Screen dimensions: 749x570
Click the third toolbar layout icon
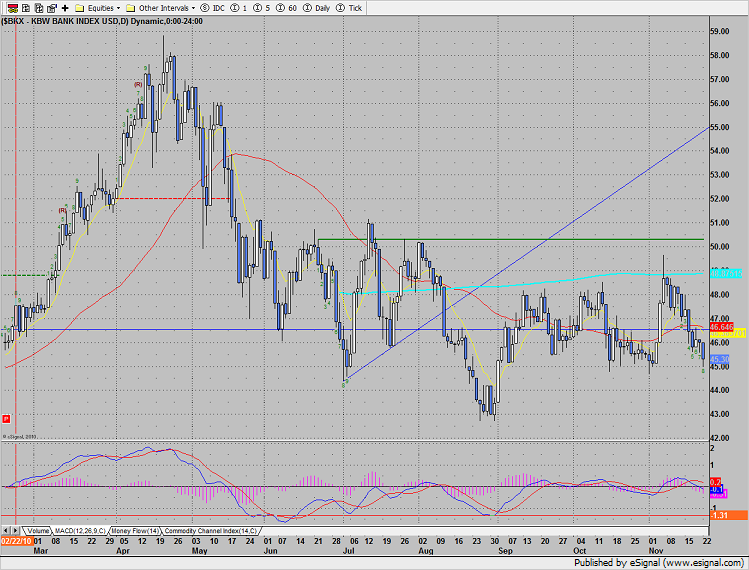click(39, 8)
